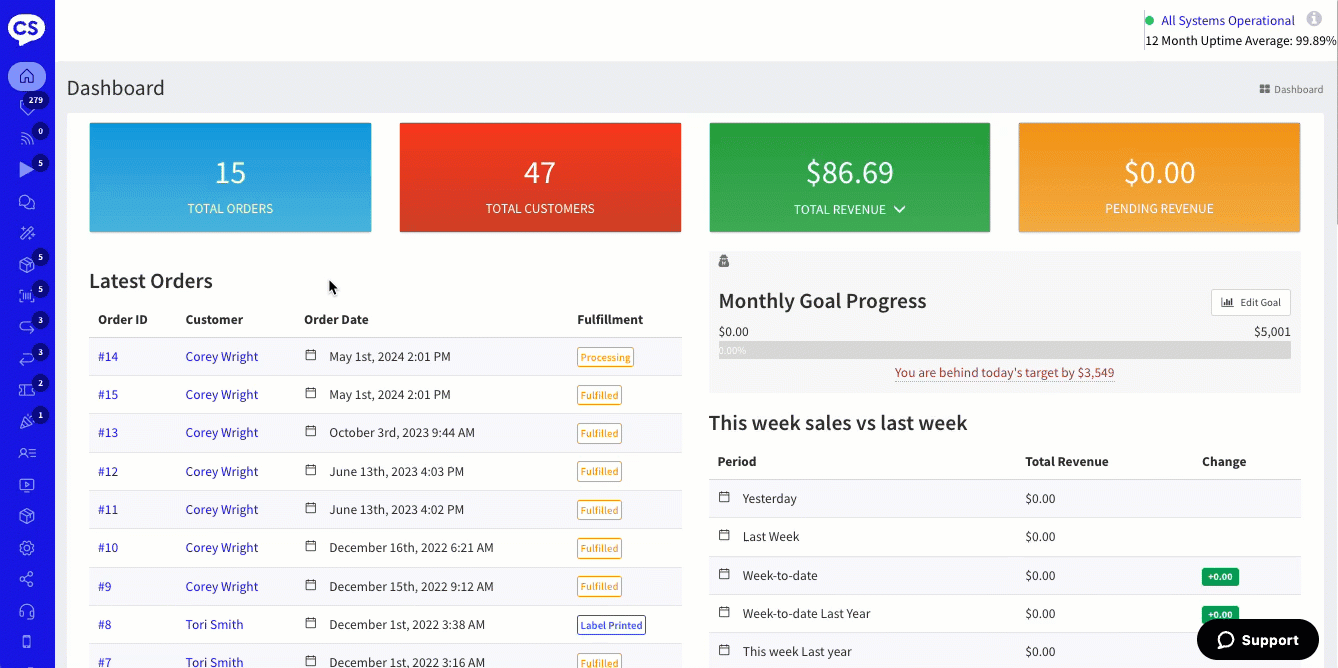Expand the Total Revenue dropdown chevron
The image size is (1338, 668).
[x=899, y=210]
